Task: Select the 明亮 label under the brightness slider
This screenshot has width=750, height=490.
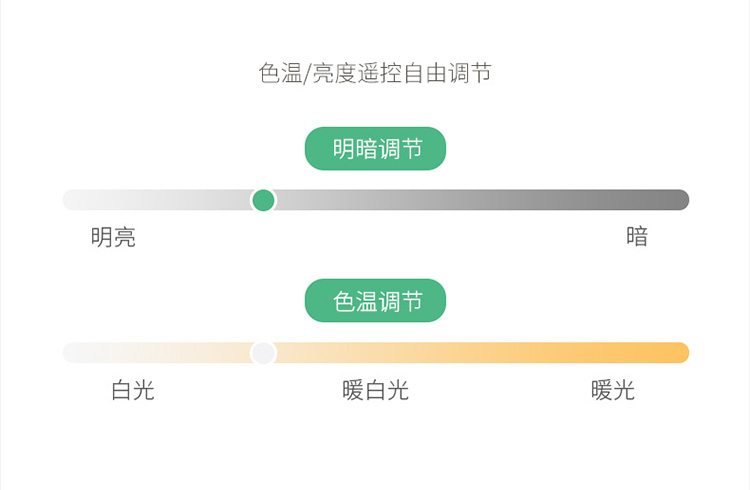Action: [113, 238]
